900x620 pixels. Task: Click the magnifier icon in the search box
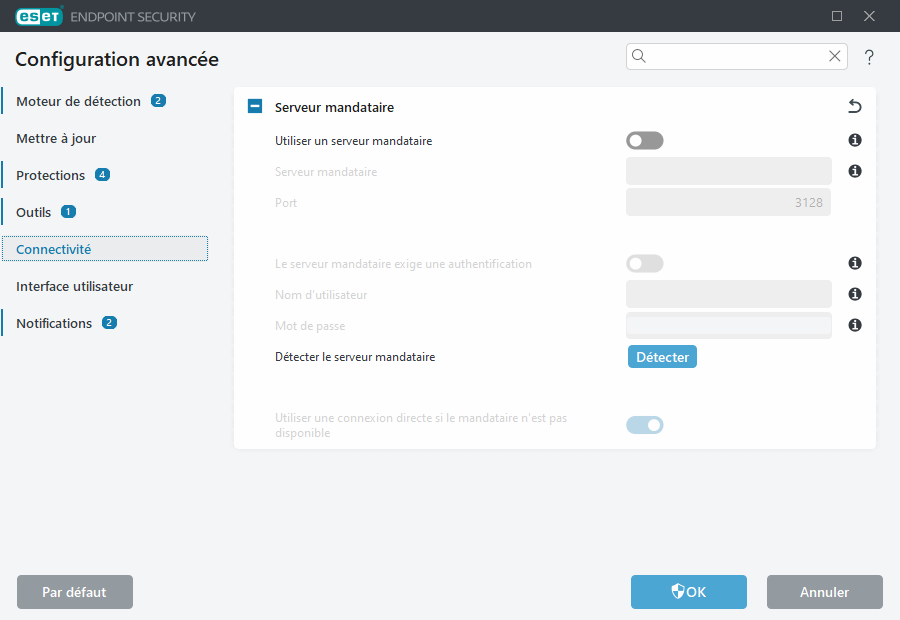[639, 56]
